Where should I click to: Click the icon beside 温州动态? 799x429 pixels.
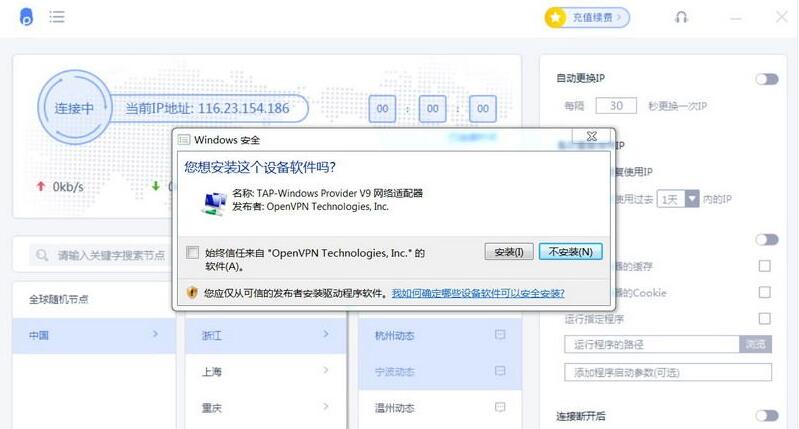pyautogui.click(x=500, y=407)
